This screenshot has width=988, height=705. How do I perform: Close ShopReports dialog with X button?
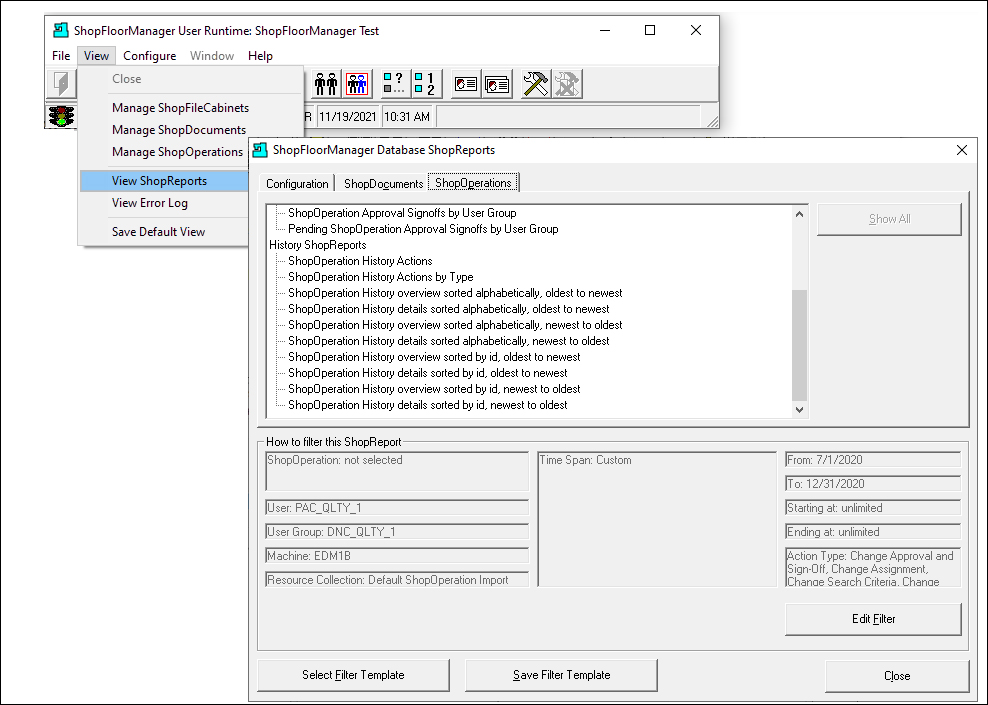(962, 150)
